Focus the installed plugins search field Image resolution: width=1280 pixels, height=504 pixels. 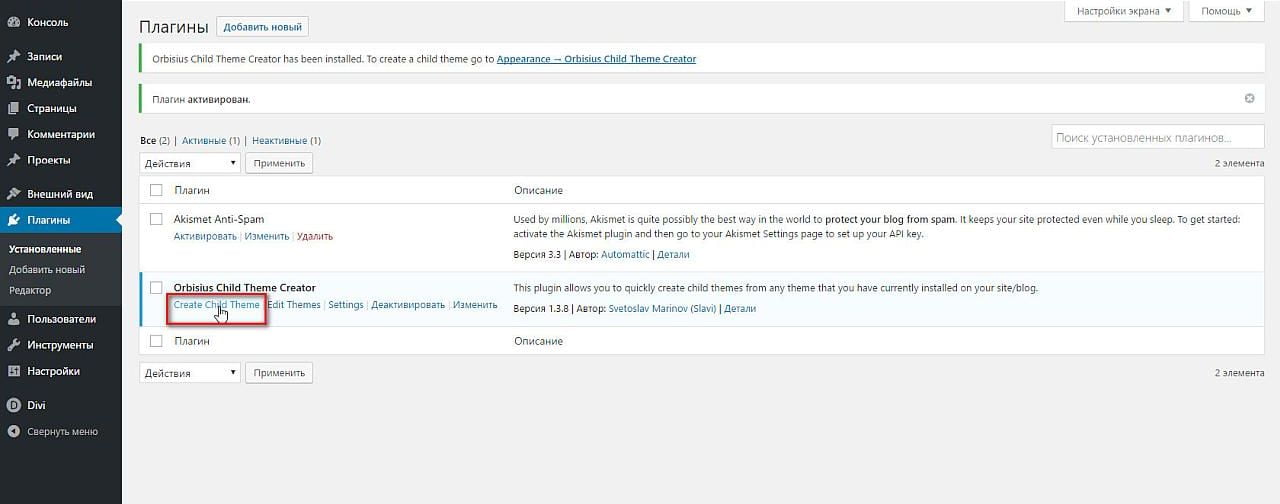[x=1157, y=138]
